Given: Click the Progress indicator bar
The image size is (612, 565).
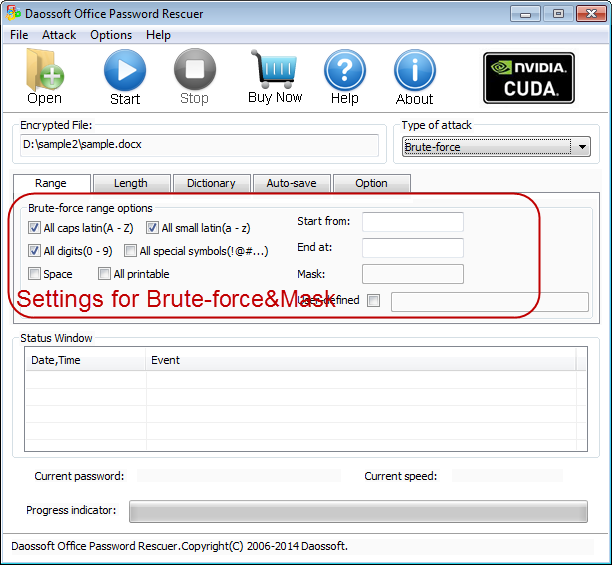Looking at the screenshot, I should (x=358, y=511).
